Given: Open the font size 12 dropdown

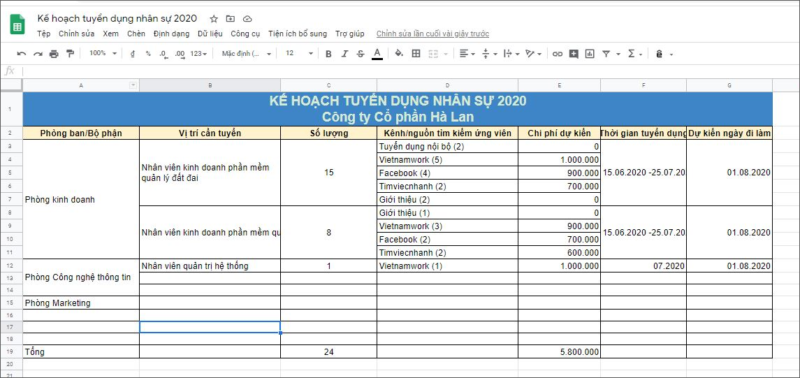Looking at the screenshot, I should (x=299, y=53).
